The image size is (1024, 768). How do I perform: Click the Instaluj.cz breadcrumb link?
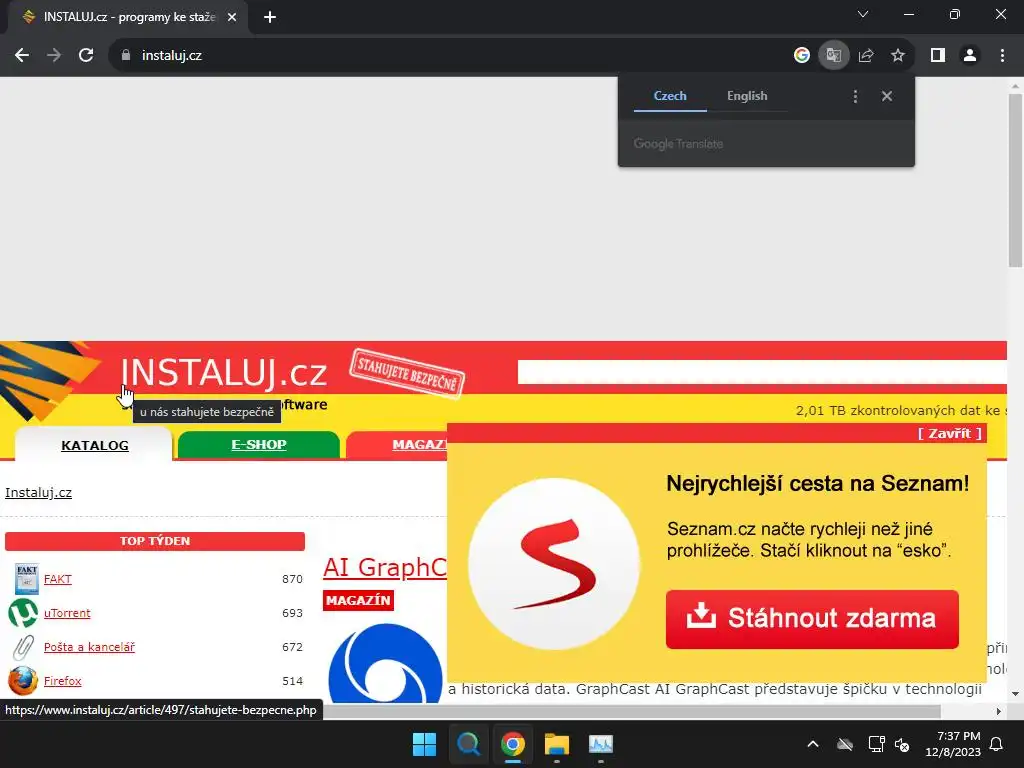[x=39, y=492]
